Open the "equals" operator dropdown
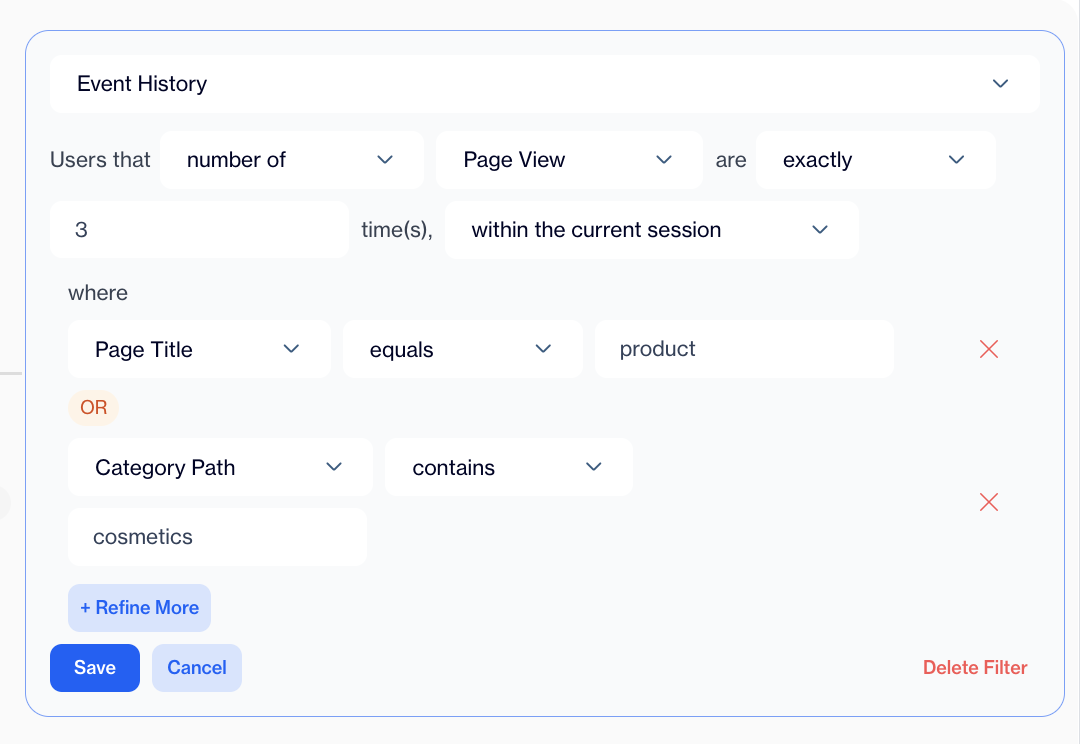 point(462,349)
